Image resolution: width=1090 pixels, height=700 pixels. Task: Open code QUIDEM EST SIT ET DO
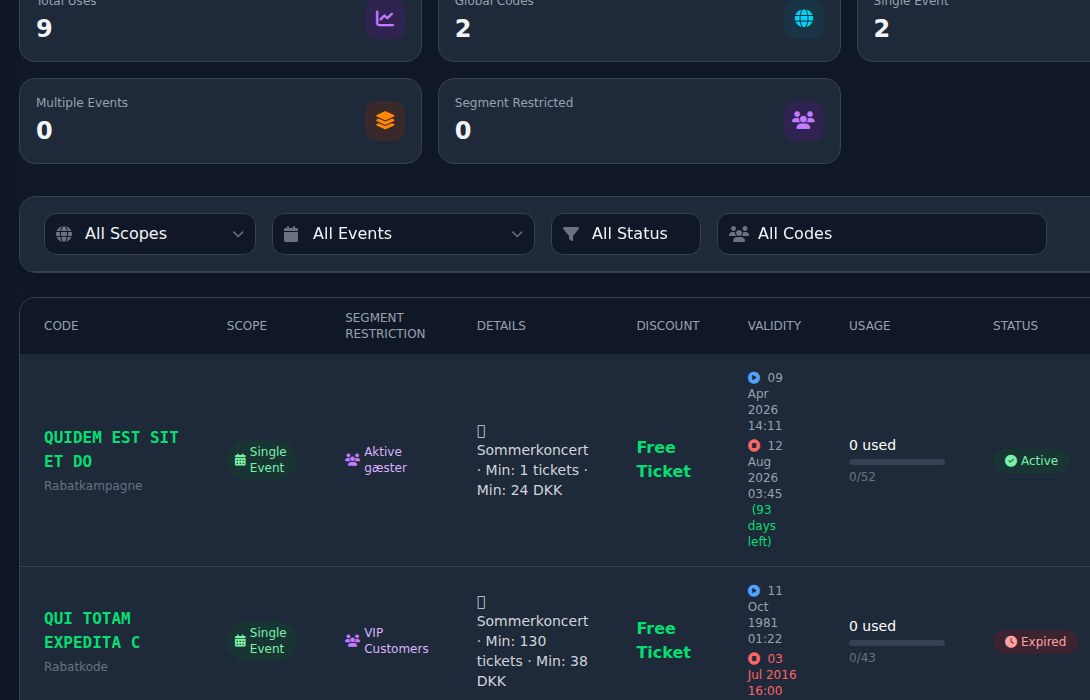[111, 449]
